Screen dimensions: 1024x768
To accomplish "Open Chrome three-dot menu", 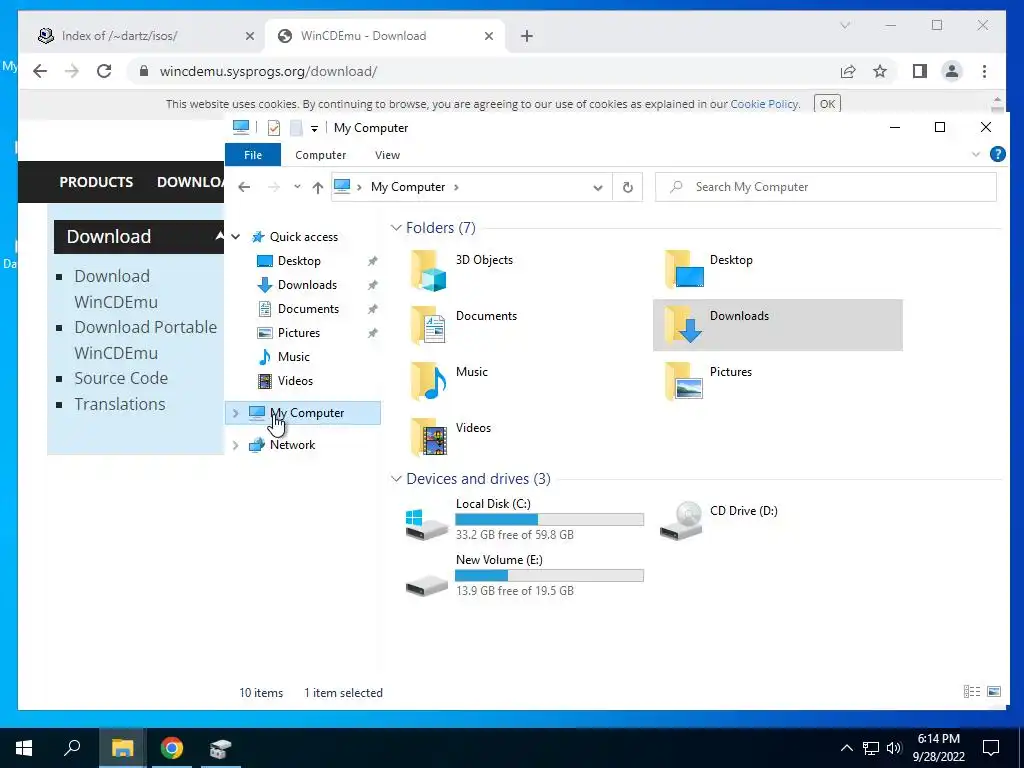I will click(x=984, y=71).
